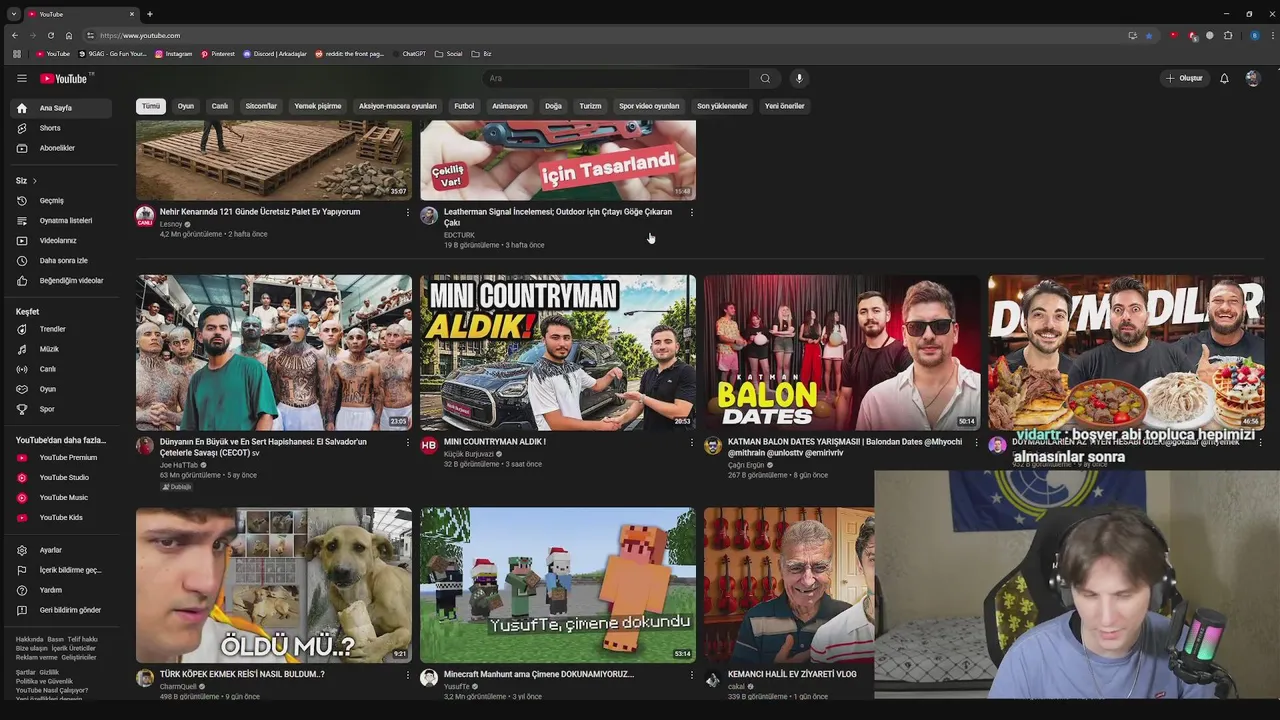Open the ÖLDÜ MÜ dog video thumbnail
The width and height of the screenshot is (1280, 720).
(274, 585)
